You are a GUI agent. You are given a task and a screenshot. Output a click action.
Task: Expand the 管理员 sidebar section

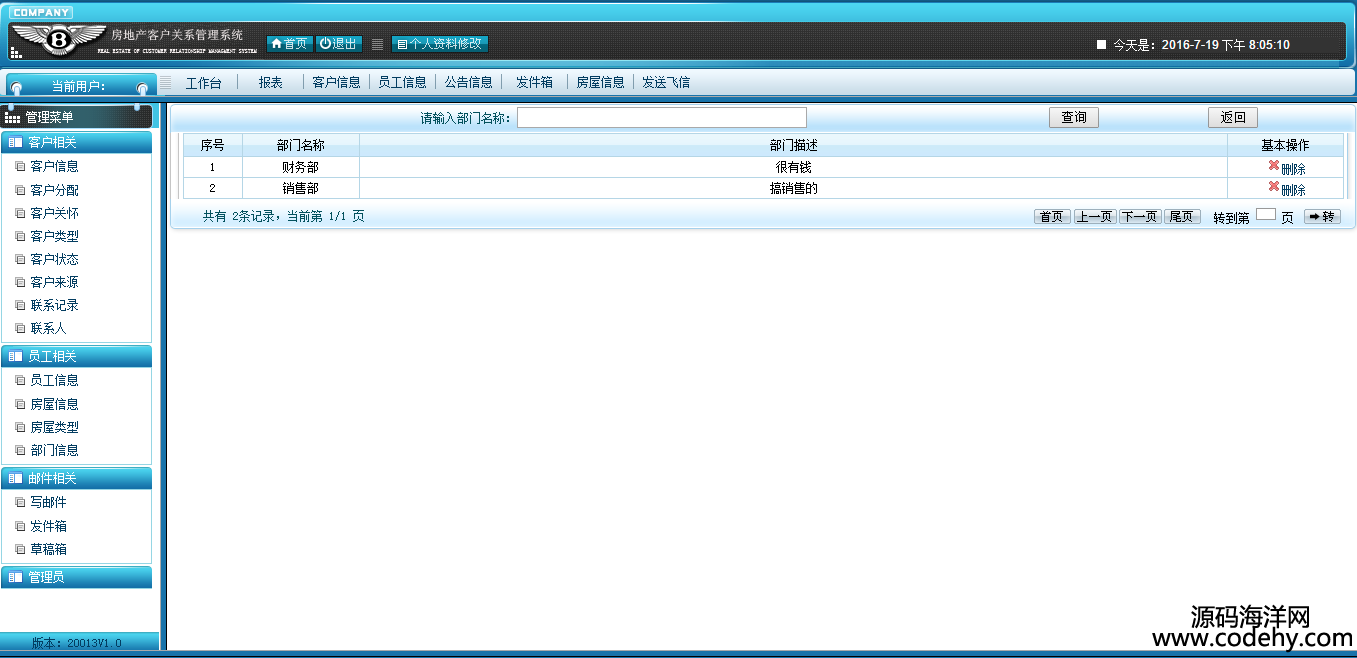pos(77,578)
